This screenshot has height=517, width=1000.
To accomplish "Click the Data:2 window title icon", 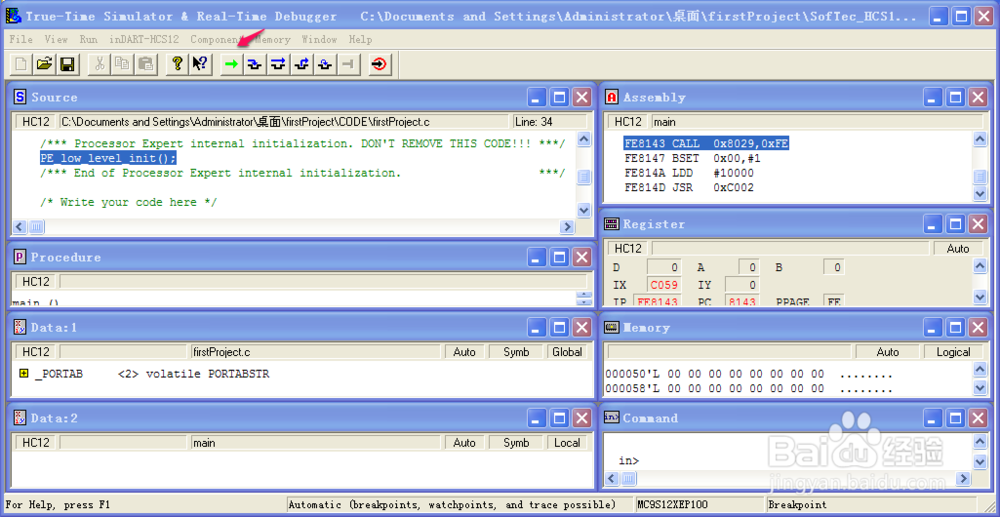I will tap(20, 418).
